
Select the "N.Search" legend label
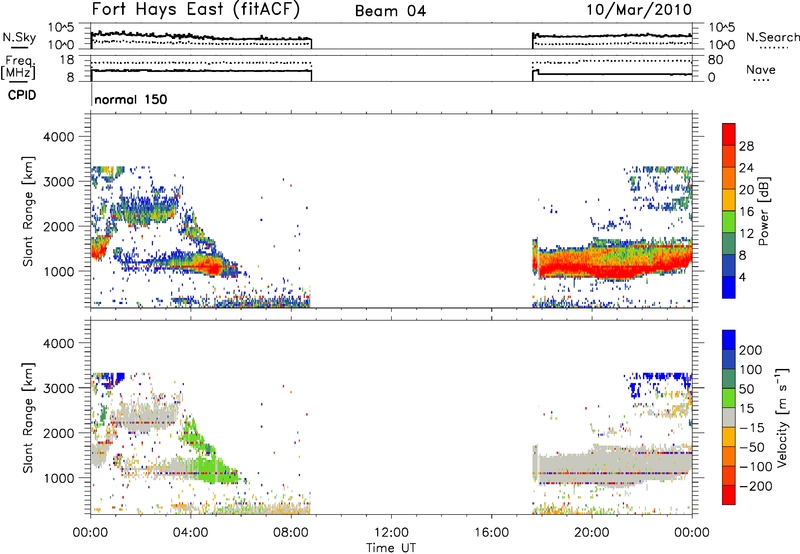772,37
